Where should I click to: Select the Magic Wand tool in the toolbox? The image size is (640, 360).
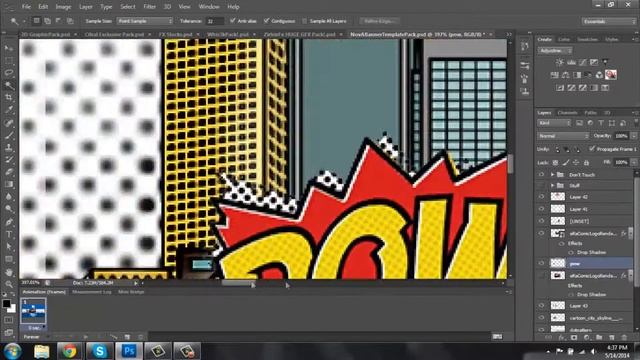[9, 85]
